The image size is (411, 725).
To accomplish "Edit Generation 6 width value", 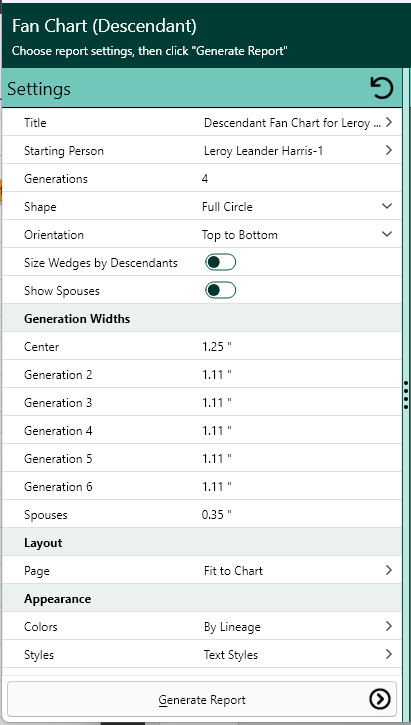I will tap(217, 486).
